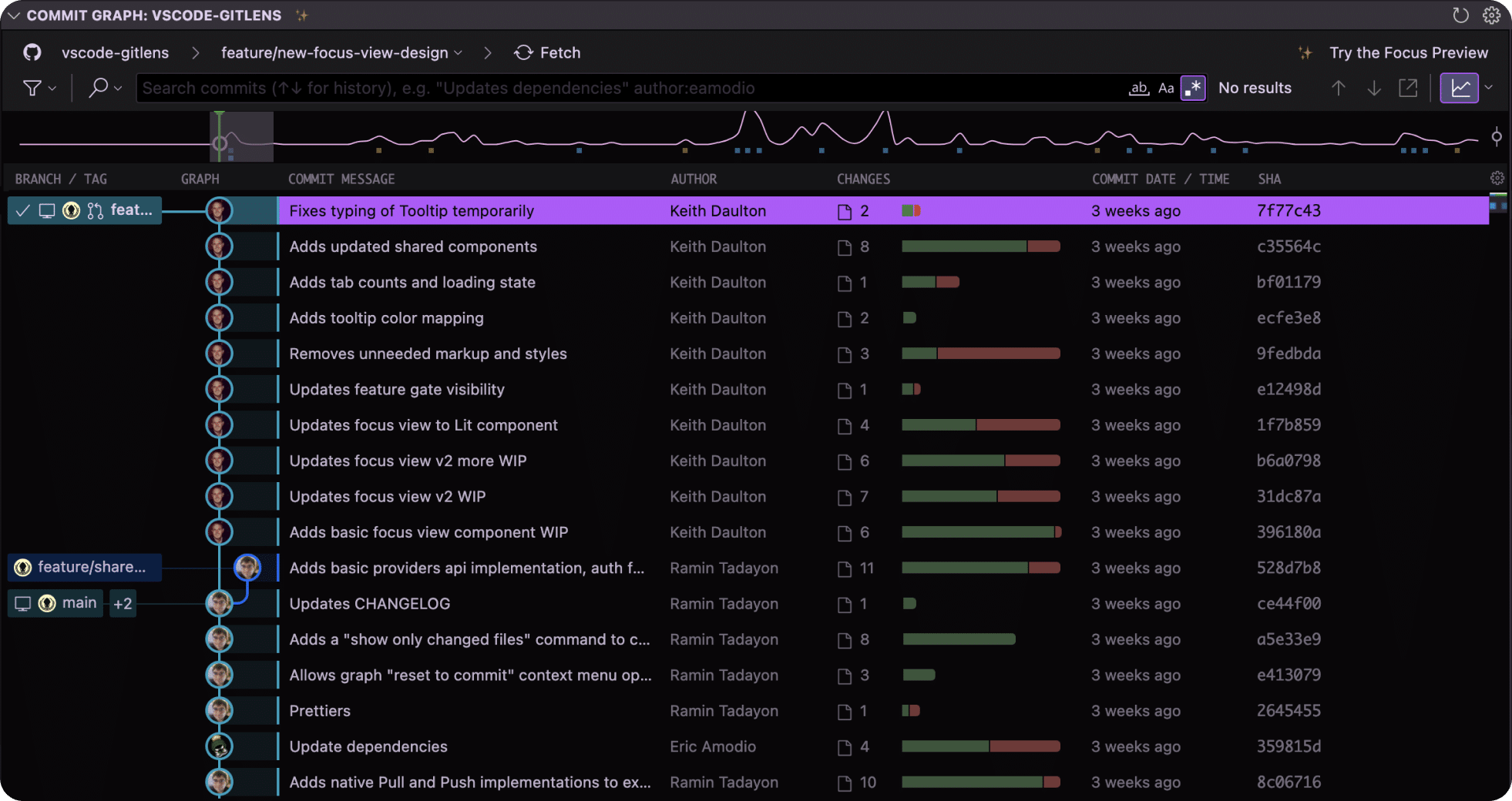Screen dimensions: 1512x801
Task: Open the search commits magnifier icon
Action: tap(100, 87)
